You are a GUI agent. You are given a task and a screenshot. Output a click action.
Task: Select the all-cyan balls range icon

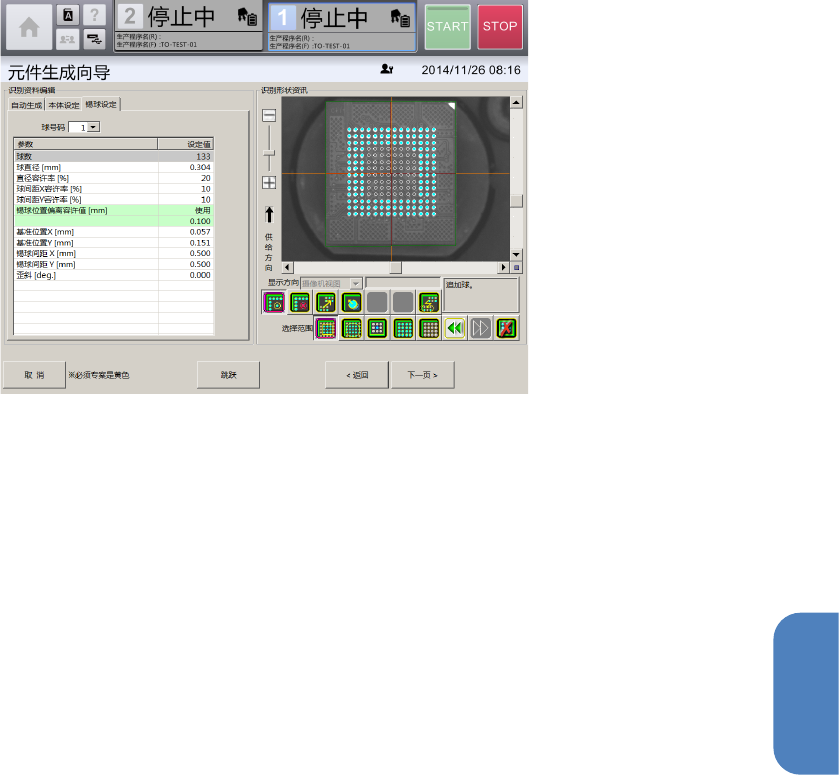coord(403,328)
